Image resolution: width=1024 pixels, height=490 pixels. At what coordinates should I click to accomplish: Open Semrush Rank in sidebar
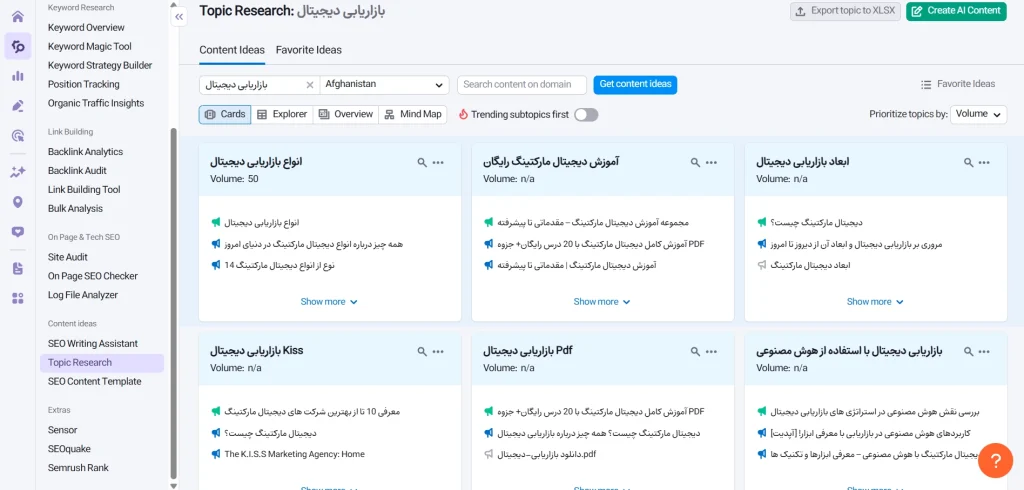[x=78, y=468]
